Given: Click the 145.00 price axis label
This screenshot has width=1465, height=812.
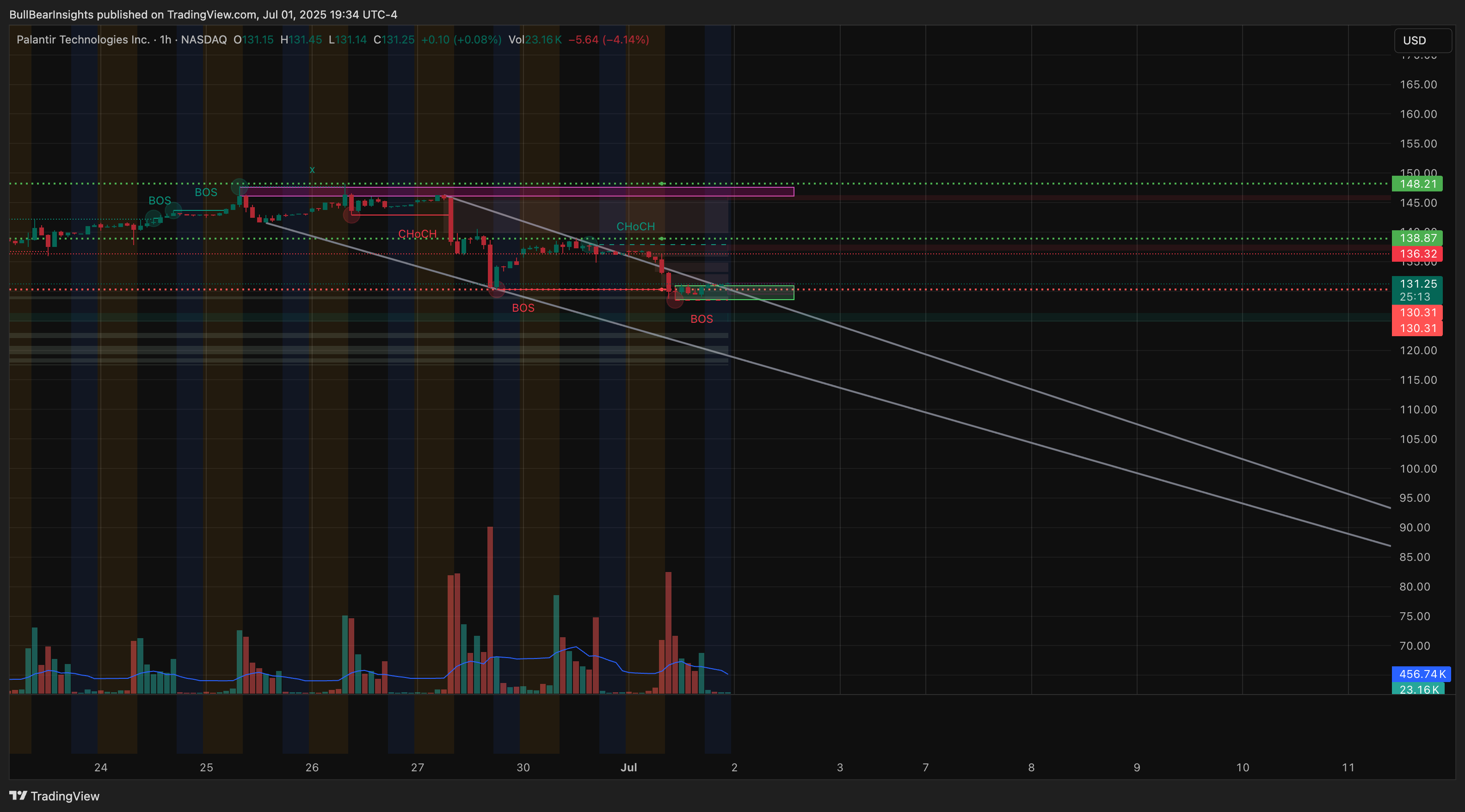Looking at the screenshot, I should click(x=1418, y=203).
